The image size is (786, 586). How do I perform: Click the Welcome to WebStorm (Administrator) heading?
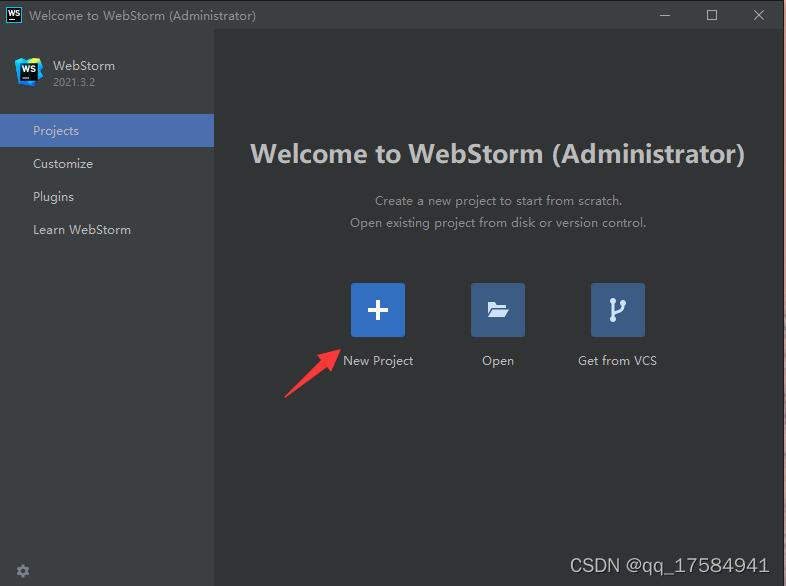(497, 153)
